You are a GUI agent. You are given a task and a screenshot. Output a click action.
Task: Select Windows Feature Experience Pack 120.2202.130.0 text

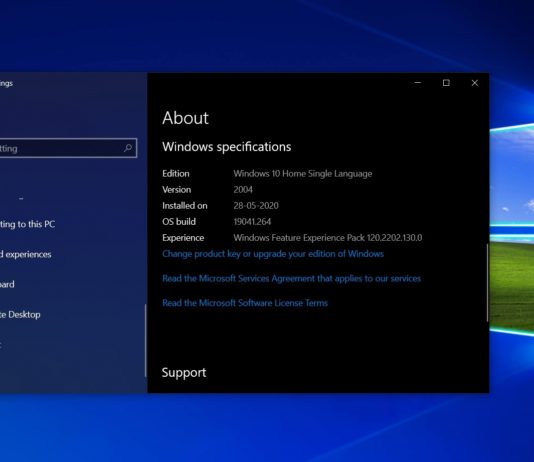click(x=328, y=238)
